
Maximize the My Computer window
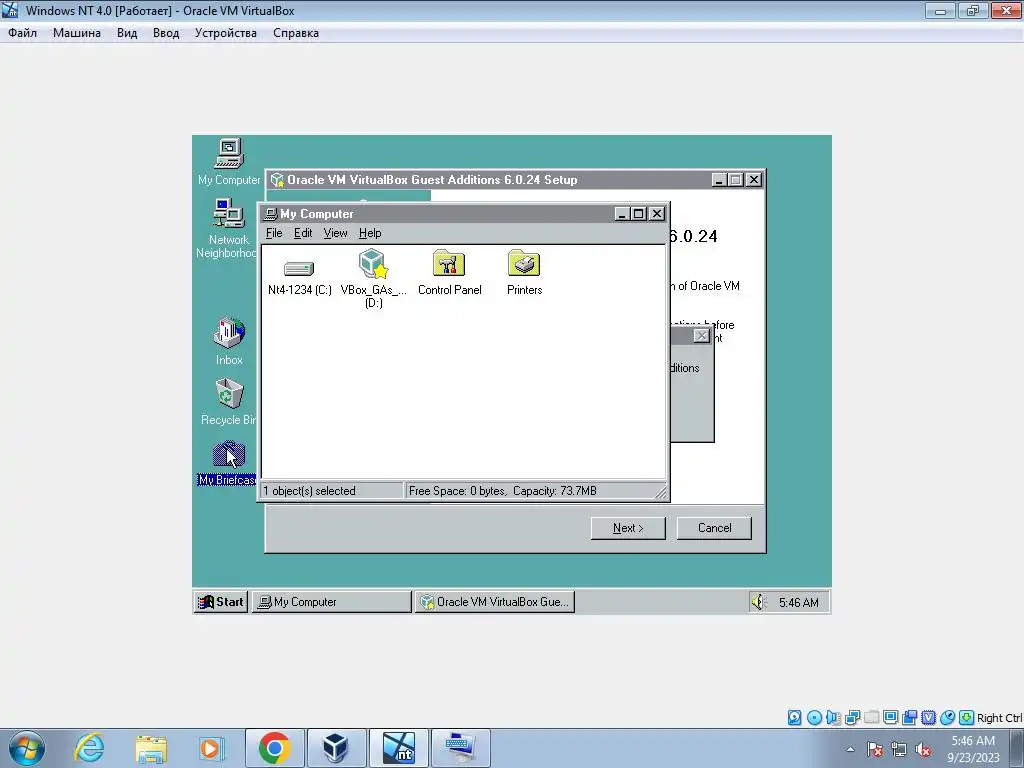(x=639, y=214)
